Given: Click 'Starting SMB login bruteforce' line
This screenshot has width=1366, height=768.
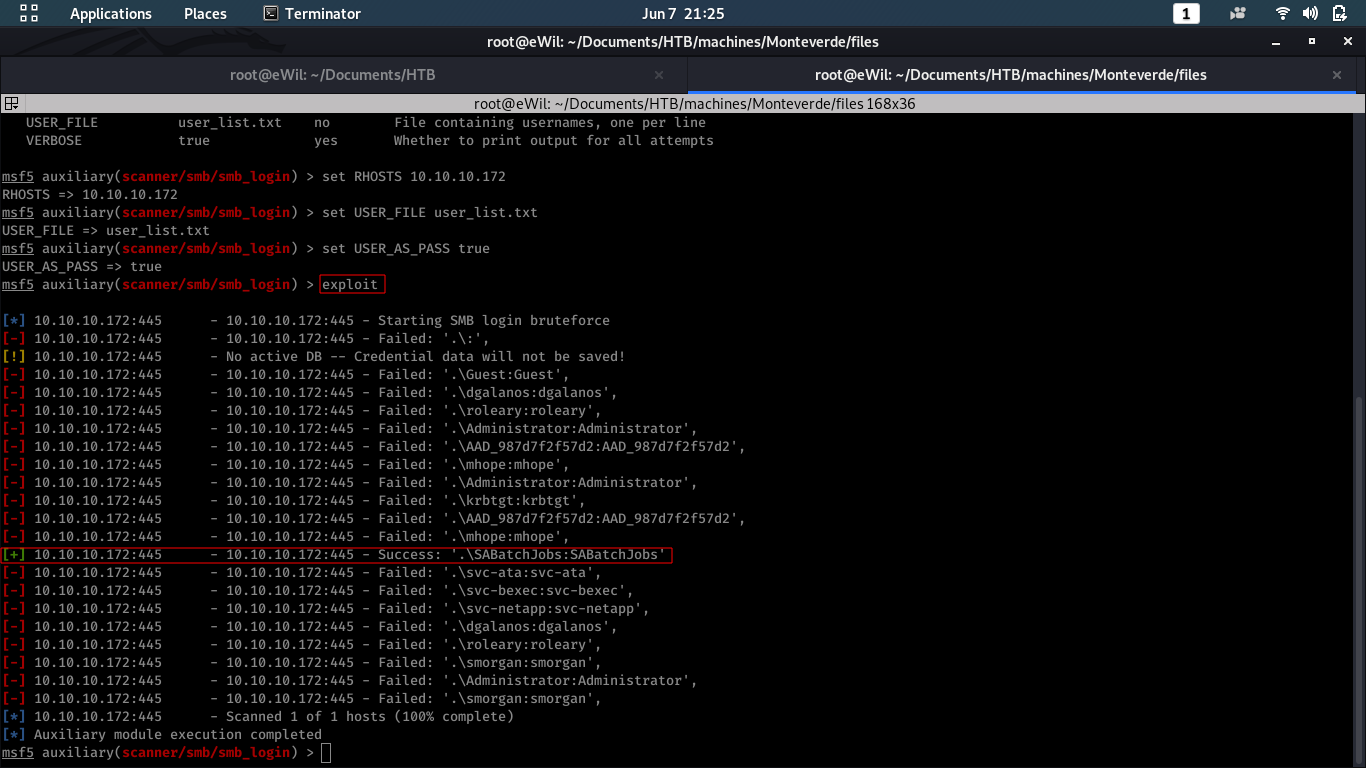Looking at the screenshot, I should click(306, 321).
